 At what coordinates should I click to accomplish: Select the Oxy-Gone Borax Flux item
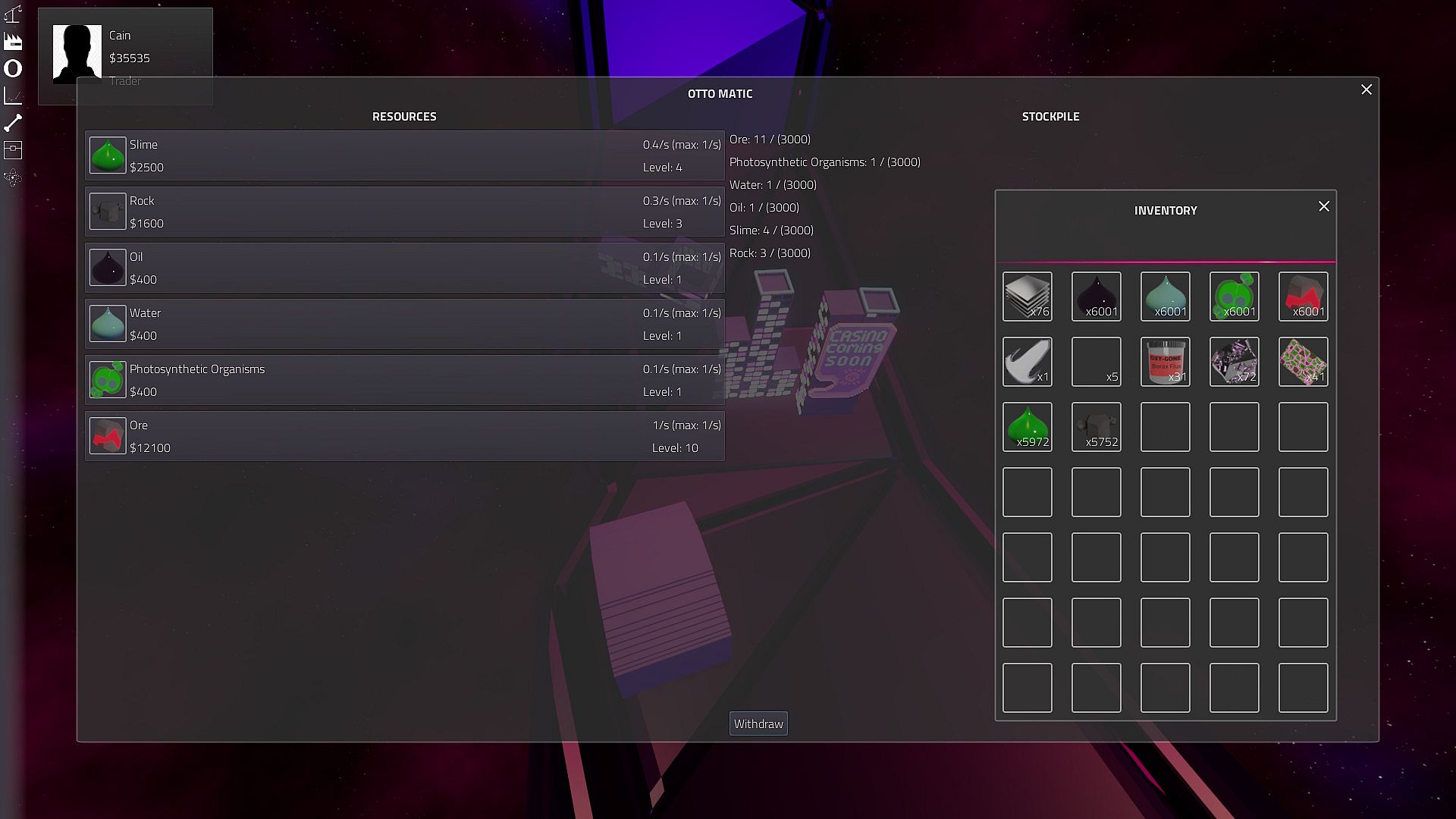pyautogui.click(x=1165, y=362)
